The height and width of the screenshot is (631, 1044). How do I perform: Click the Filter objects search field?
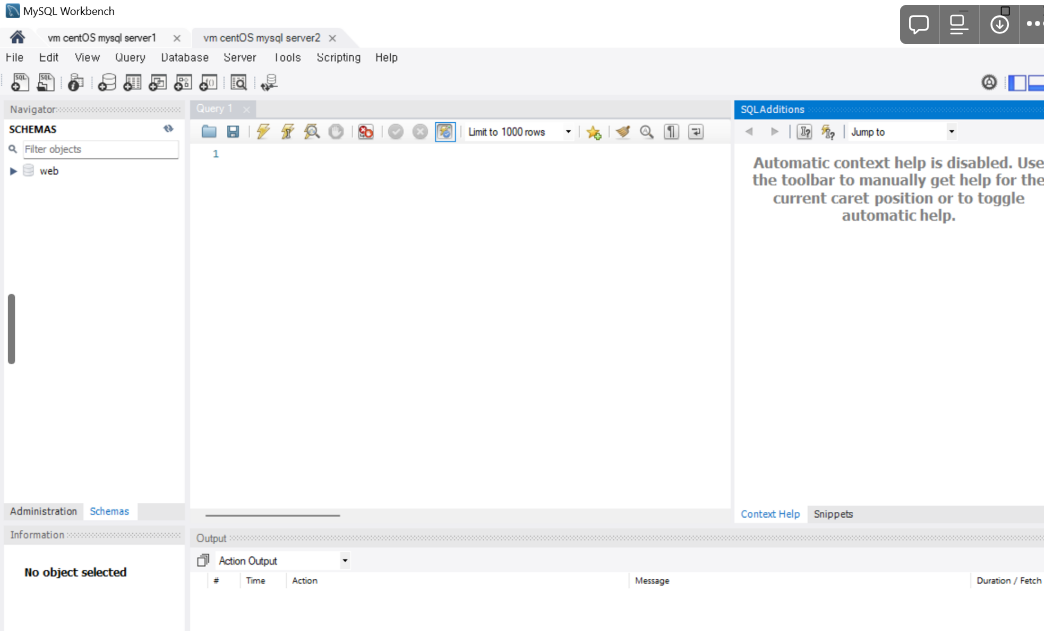coord(101,149)
